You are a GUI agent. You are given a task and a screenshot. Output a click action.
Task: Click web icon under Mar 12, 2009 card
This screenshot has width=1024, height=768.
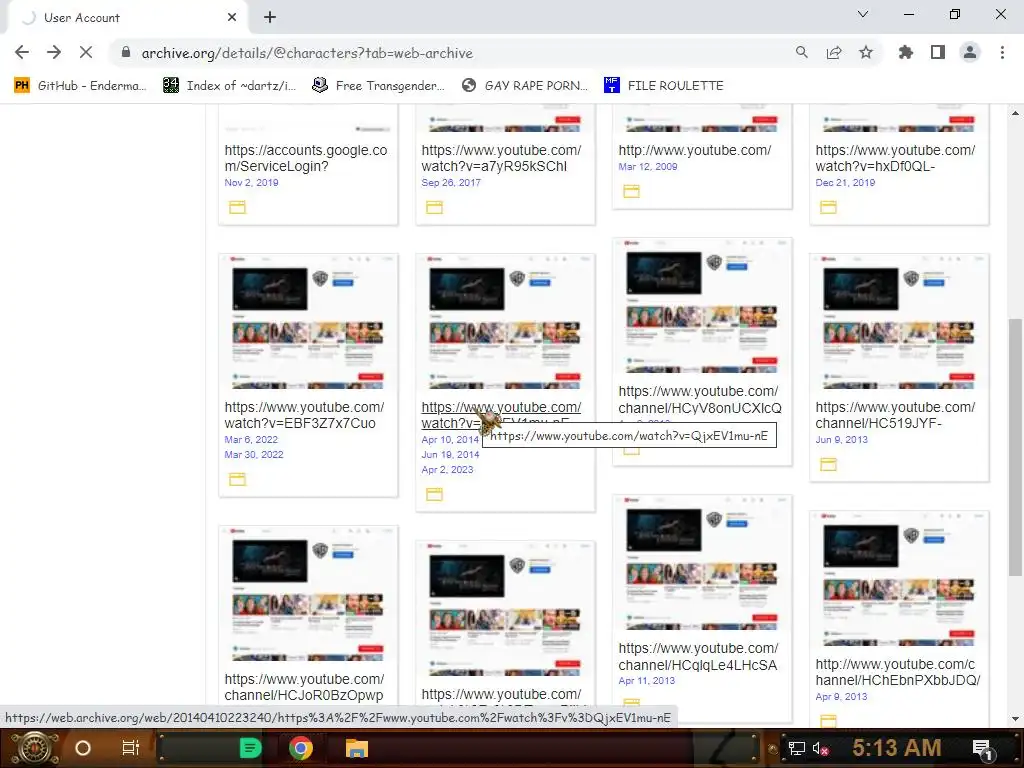pyautogui.click(x=632, y=191)
